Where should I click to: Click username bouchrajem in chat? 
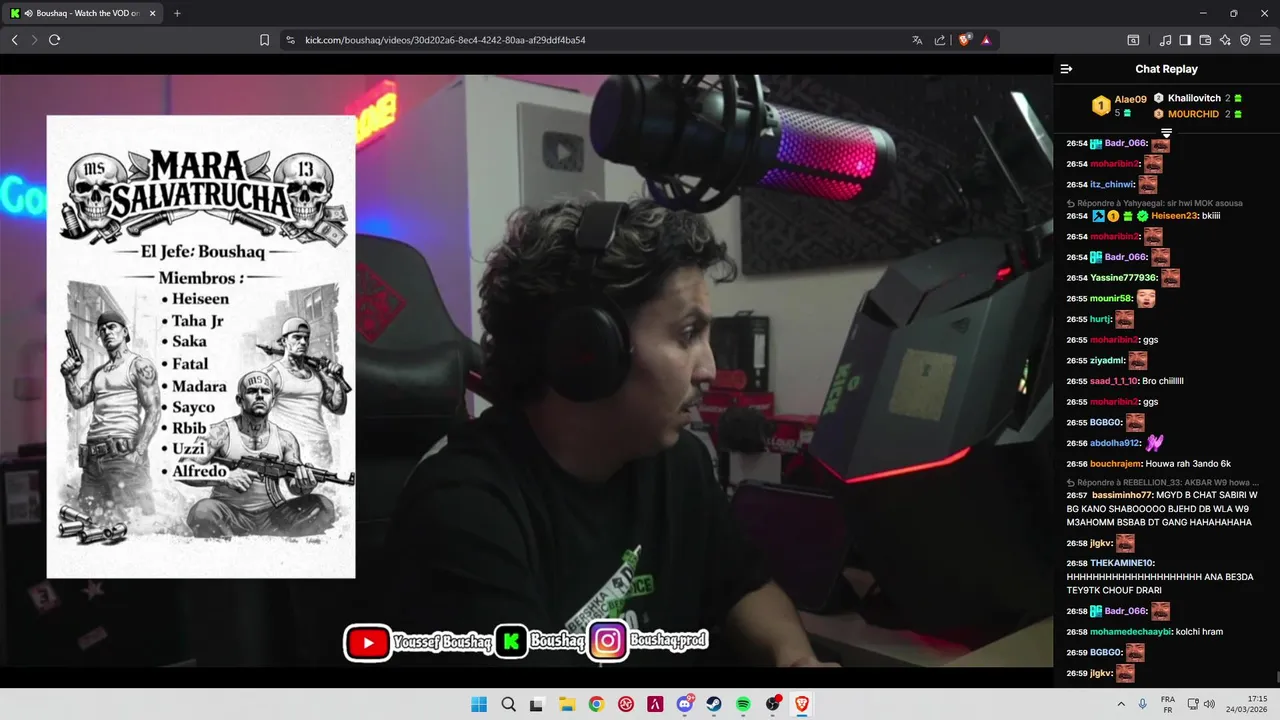[1116, 464]
